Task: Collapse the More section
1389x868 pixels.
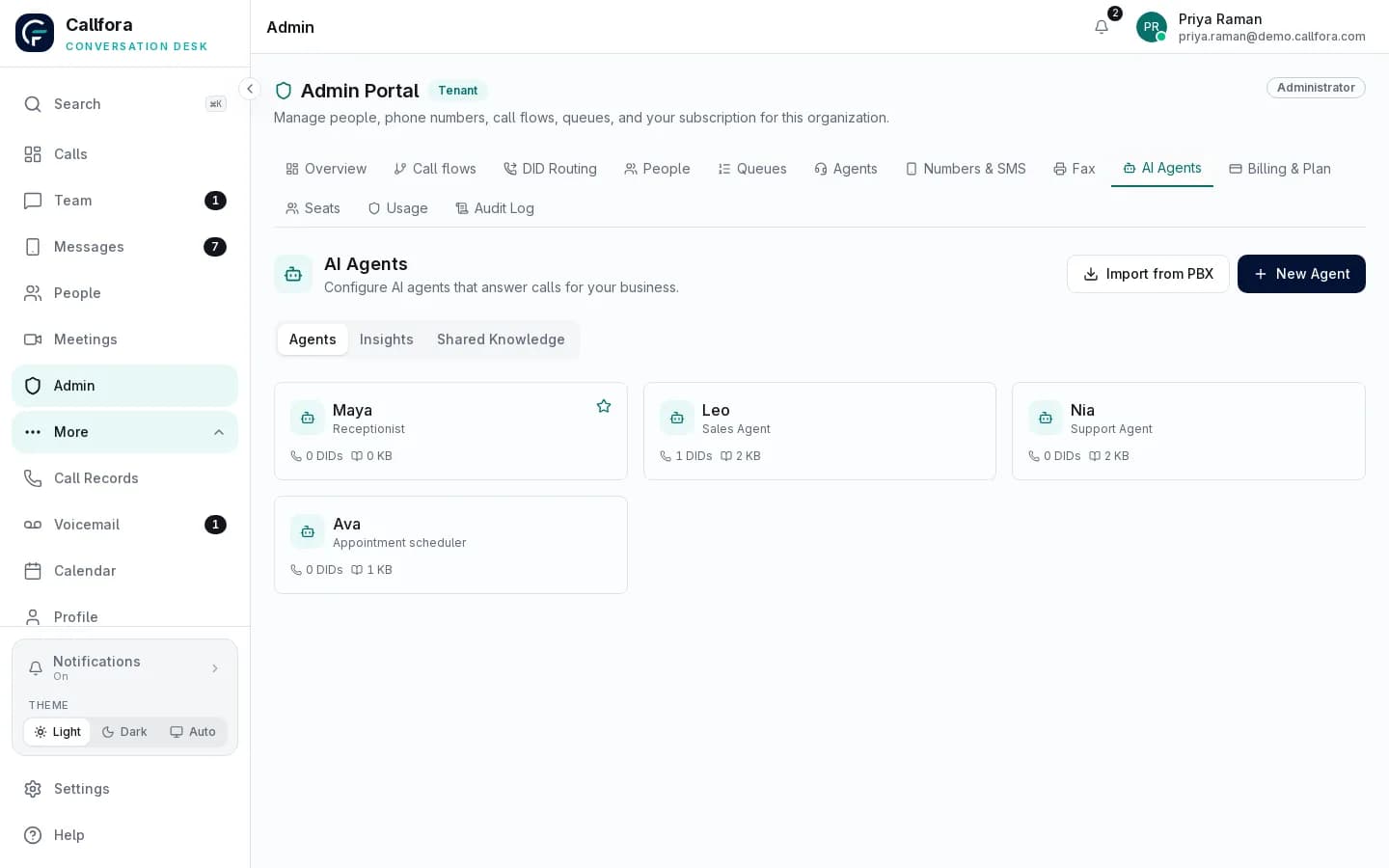Action: click(x=124, y=432)
